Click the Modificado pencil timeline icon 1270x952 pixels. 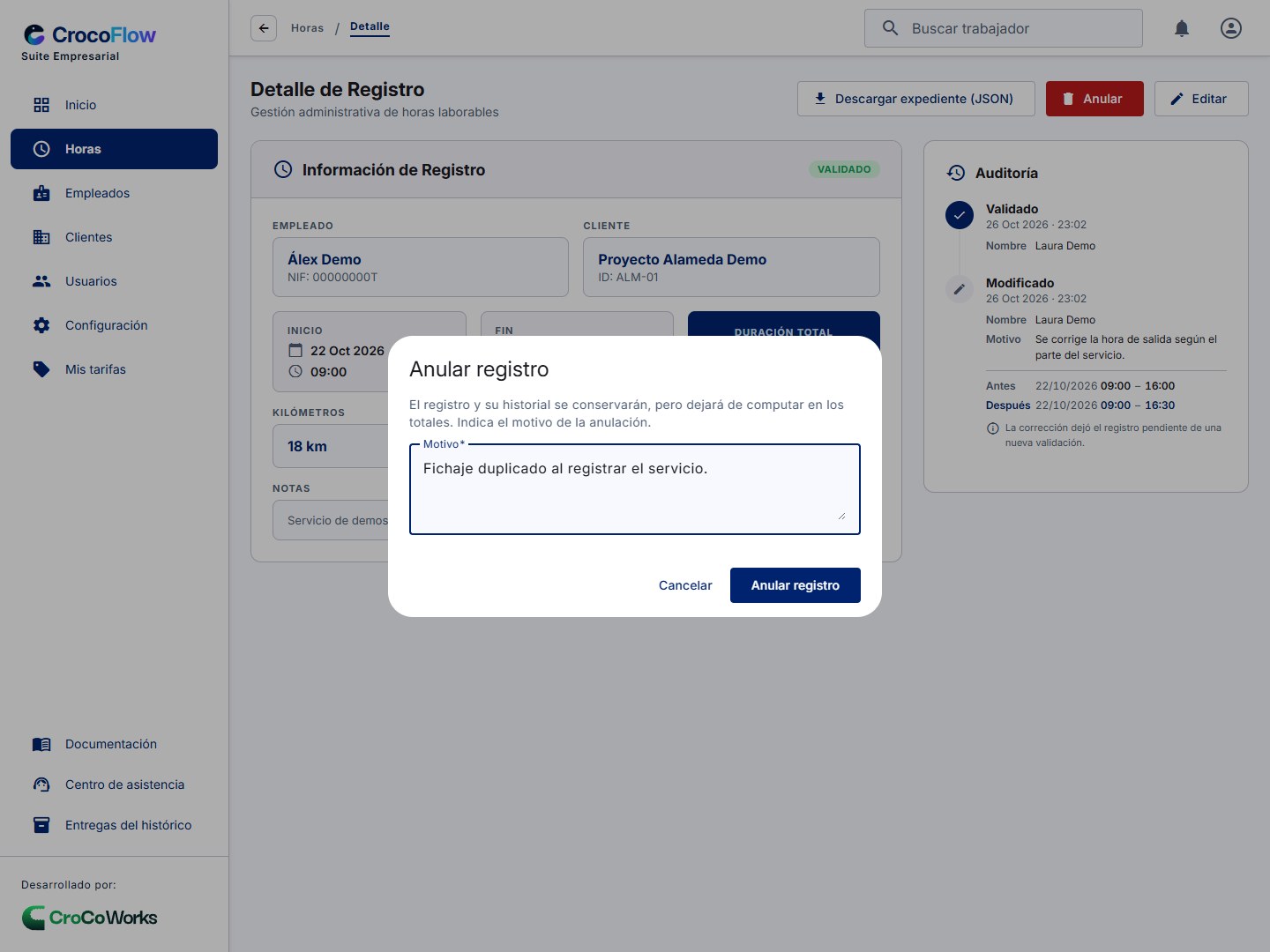[x=960, y=289]
